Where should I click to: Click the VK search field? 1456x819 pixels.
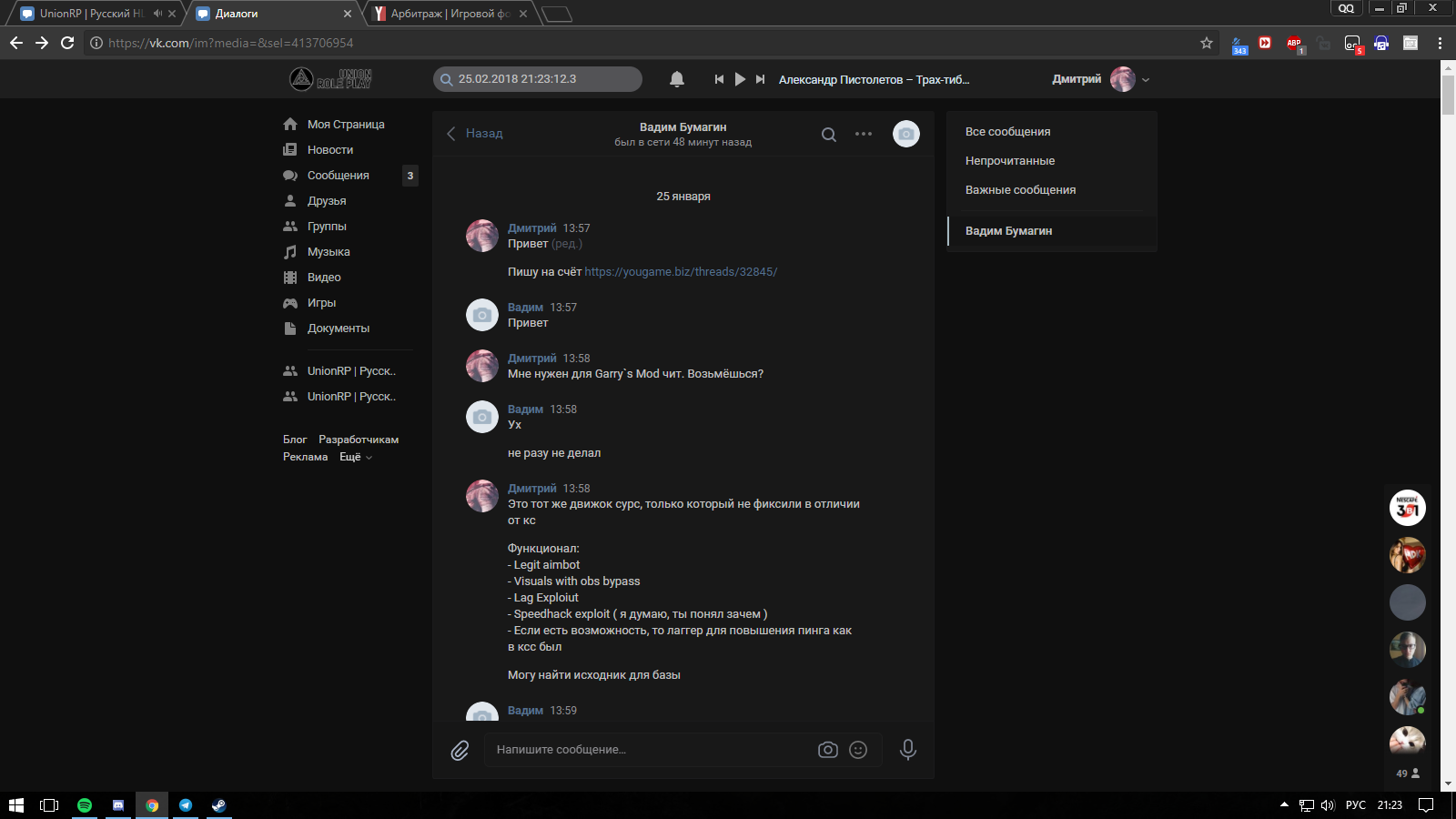(x=538, y=79)
